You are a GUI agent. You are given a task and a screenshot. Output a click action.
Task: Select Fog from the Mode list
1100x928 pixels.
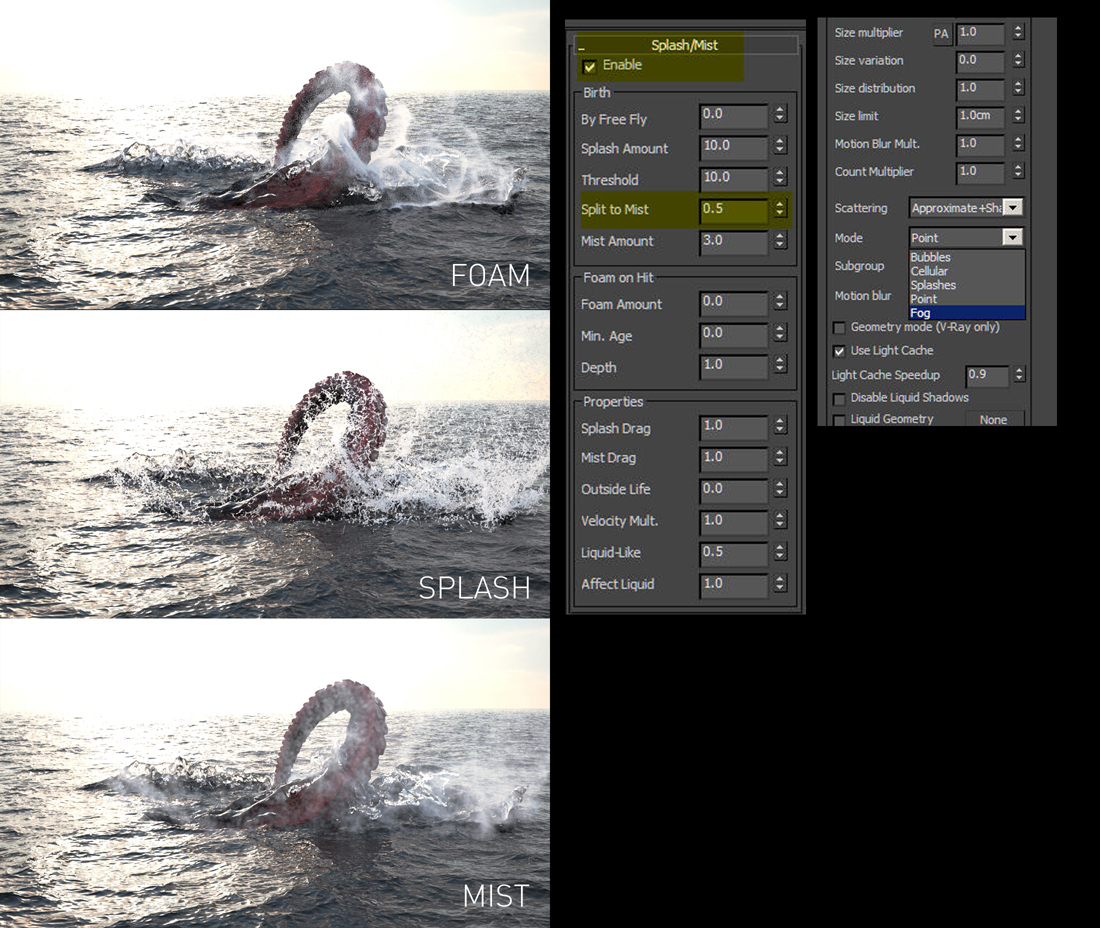(921, 312)
